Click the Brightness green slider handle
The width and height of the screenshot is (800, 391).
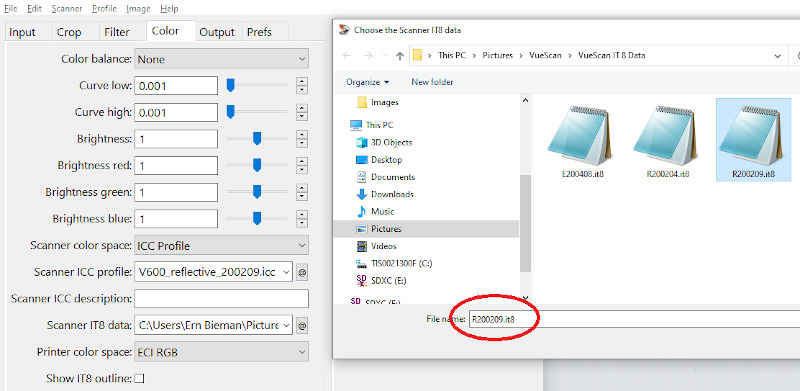[x=257, y=192]
